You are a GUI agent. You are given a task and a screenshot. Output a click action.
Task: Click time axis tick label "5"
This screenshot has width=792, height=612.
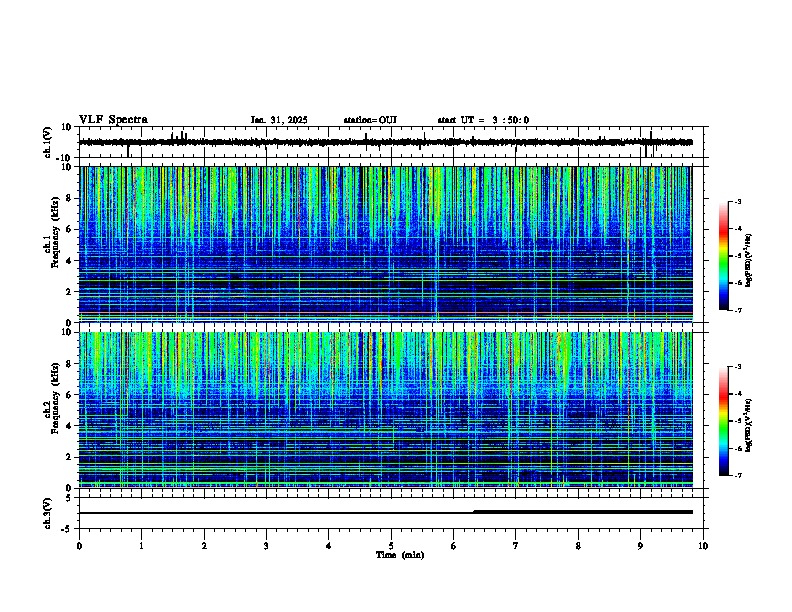tap(391, 546)
